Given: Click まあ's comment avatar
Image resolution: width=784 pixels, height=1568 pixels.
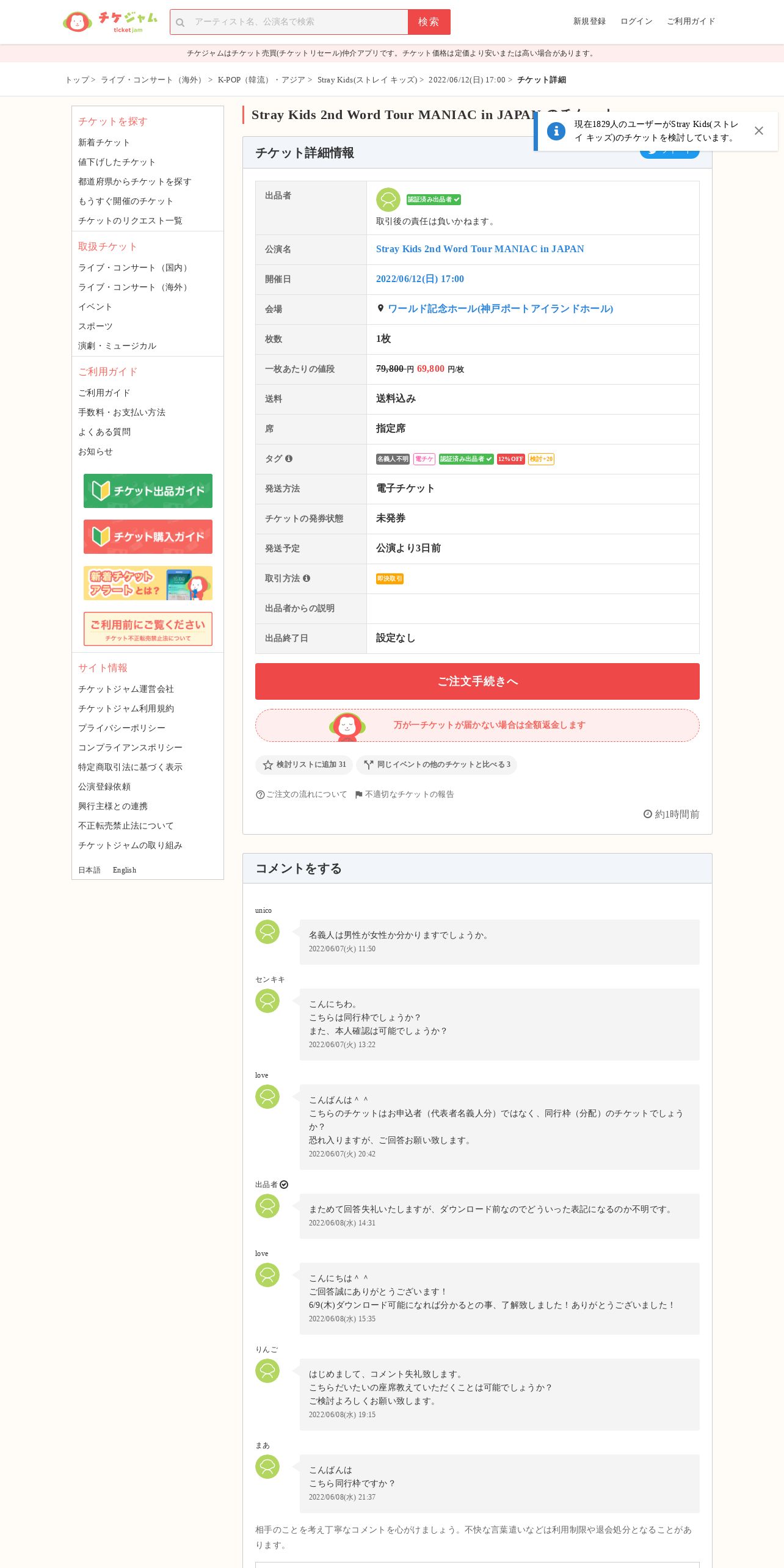Looking at the screenshot, I should (x=267, y=1467).
